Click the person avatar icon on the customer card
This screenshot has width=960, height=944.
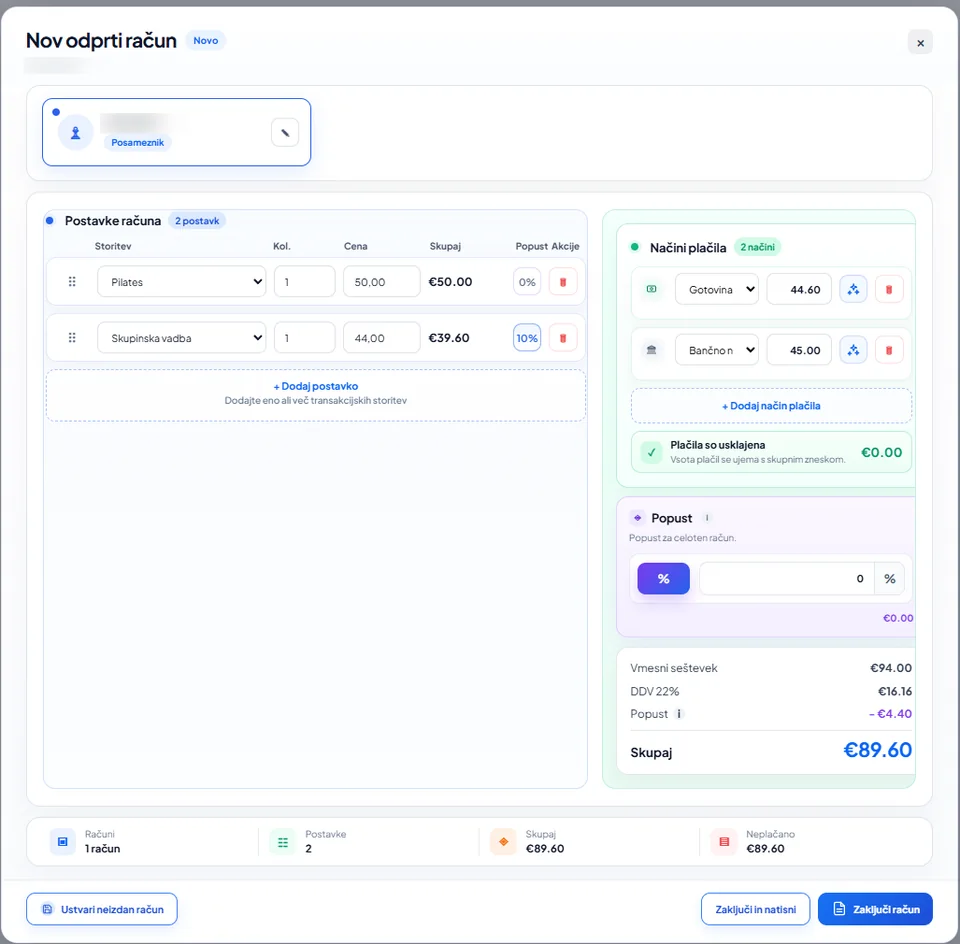click(x=75, y=132)
